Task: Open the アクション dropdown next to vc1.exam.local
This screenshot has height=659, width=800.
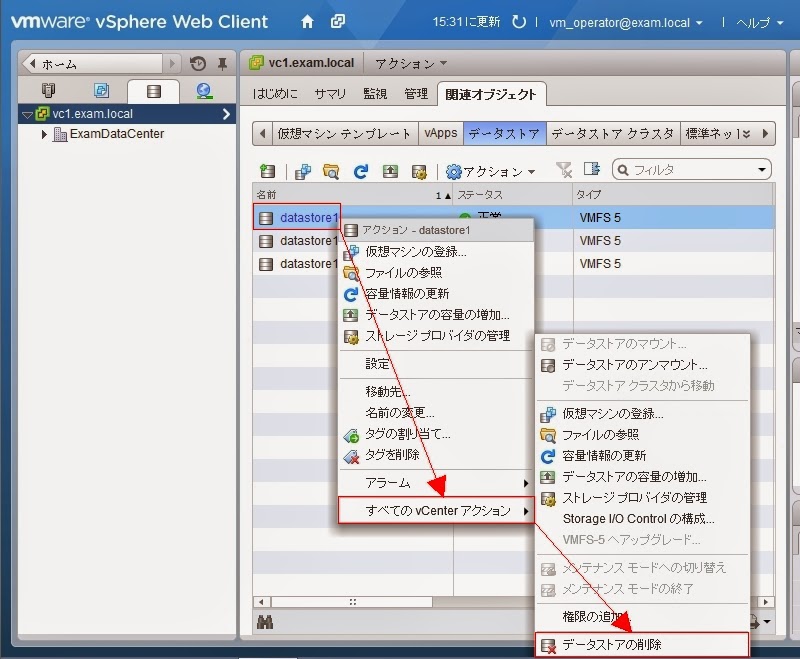Action: click(411, 63)
